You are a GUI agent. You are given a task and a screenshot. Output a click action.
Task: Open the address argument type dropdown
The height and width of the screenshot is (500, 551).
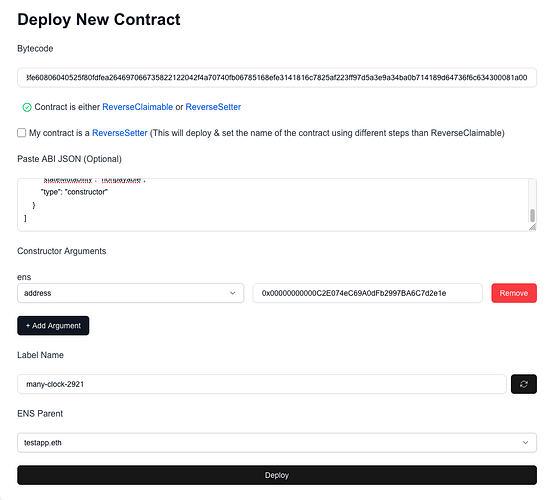pos(130,293)
